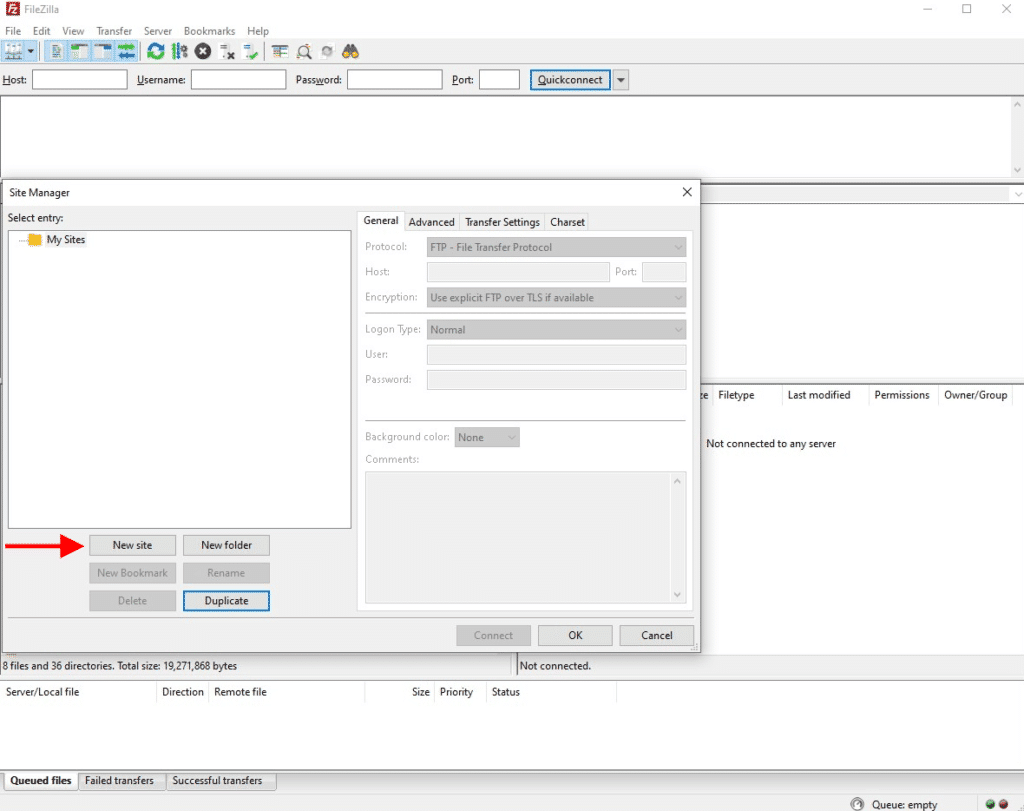Toggle the local directory tree view
Viewport: 1024px width, 811px height.
click(78, 51)
